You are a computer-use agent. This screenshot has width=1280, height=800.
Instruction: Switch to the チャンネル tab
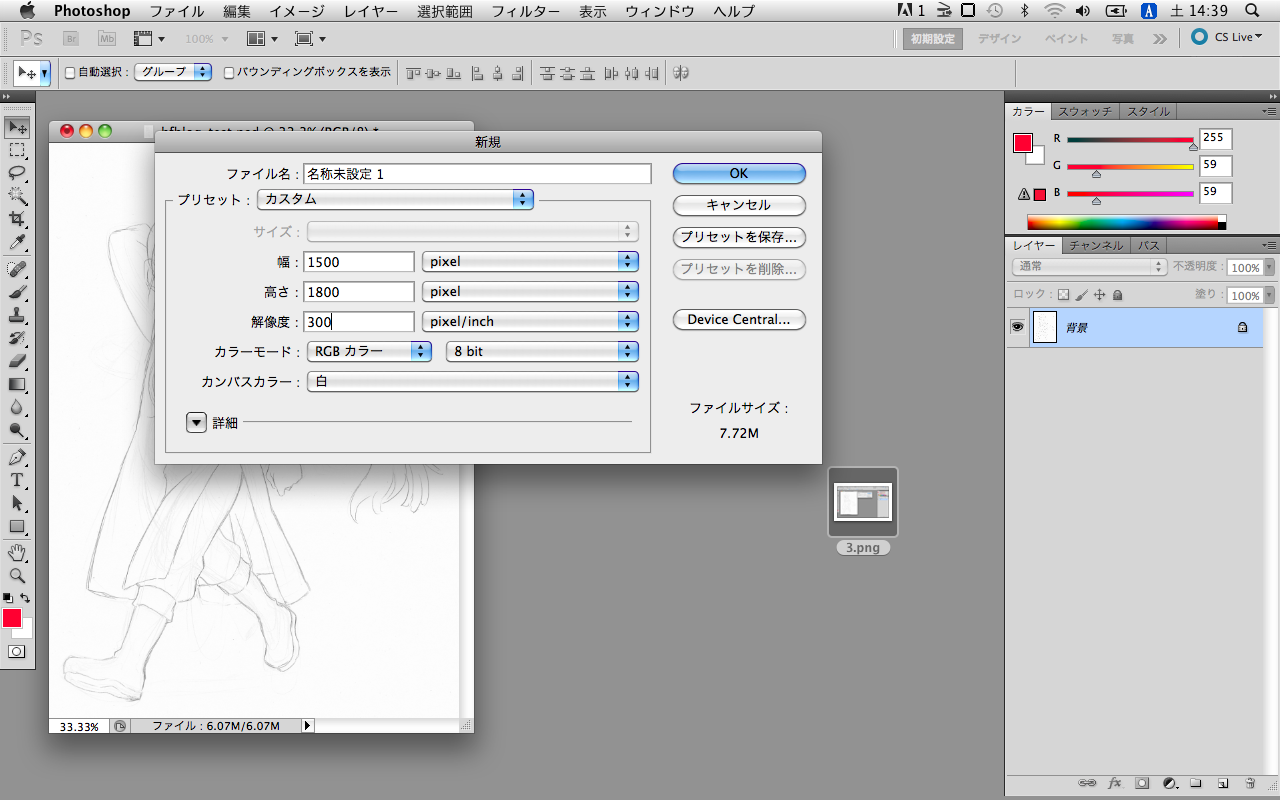tap(1096, 245)
